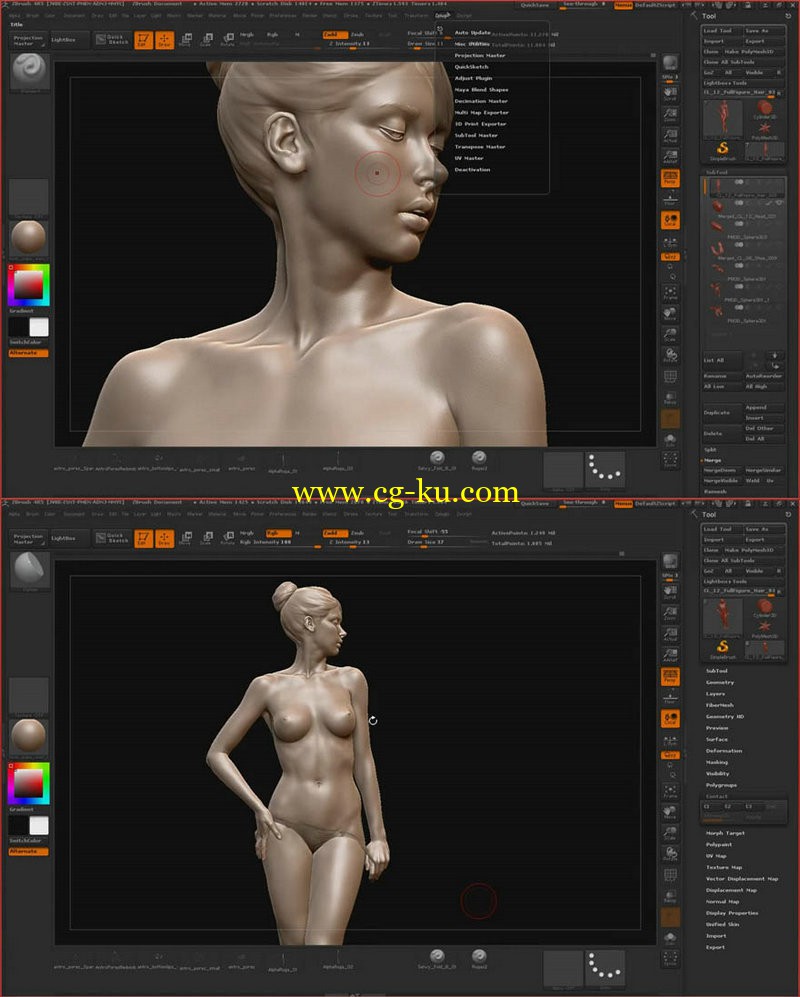Open Decimation Master in Zplugin menu
Viewport: 800px width, 997px height.
point(481,101)
